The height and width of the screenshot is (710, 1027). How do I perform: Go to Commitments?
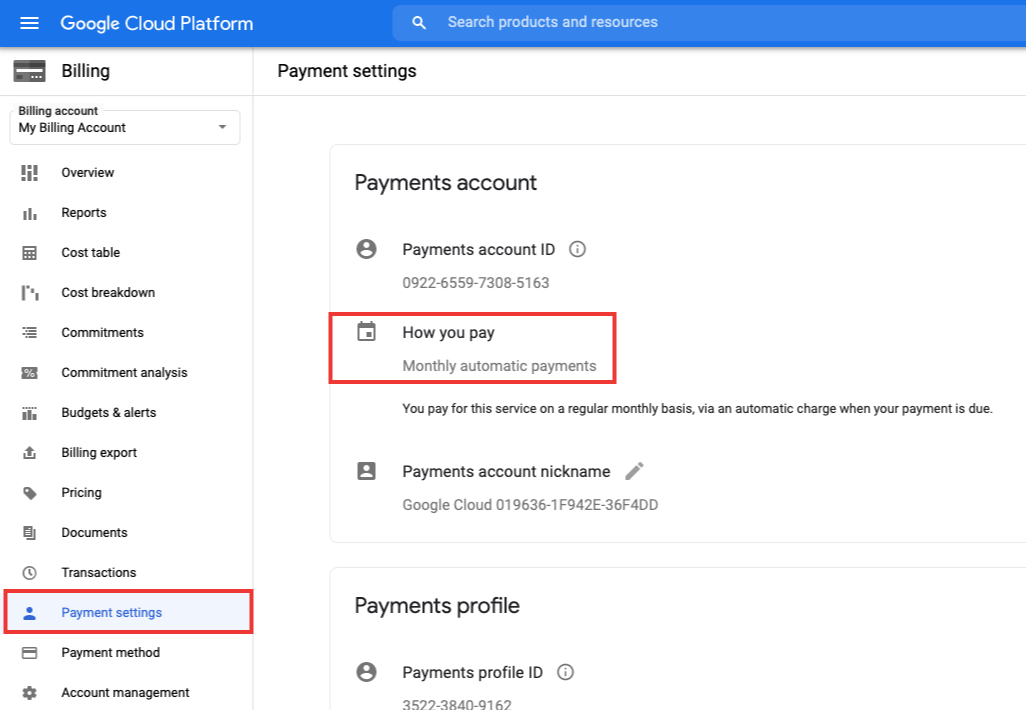pyautogui.click(x=103, y=333)
